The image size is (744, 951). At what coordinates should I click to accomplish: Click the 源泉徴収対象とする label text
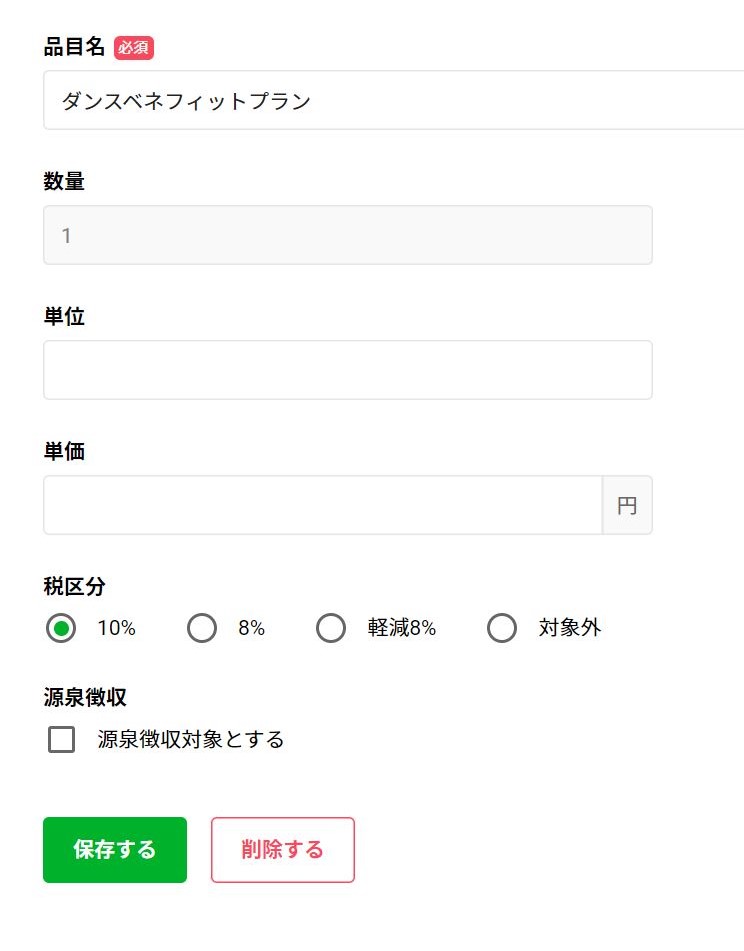point(191,740)
